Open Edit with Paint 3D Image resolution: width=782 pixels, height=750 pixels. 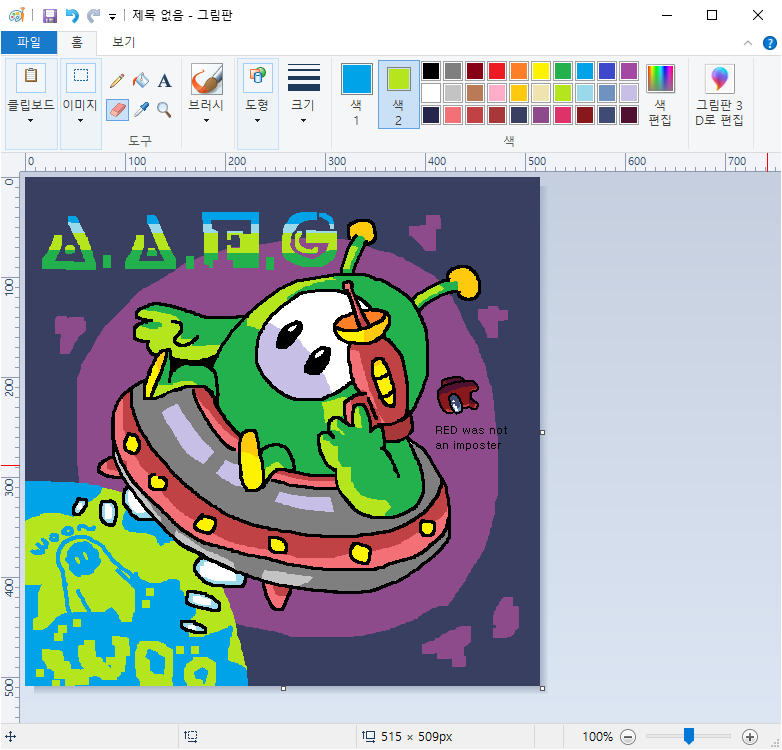pos(720,79)
